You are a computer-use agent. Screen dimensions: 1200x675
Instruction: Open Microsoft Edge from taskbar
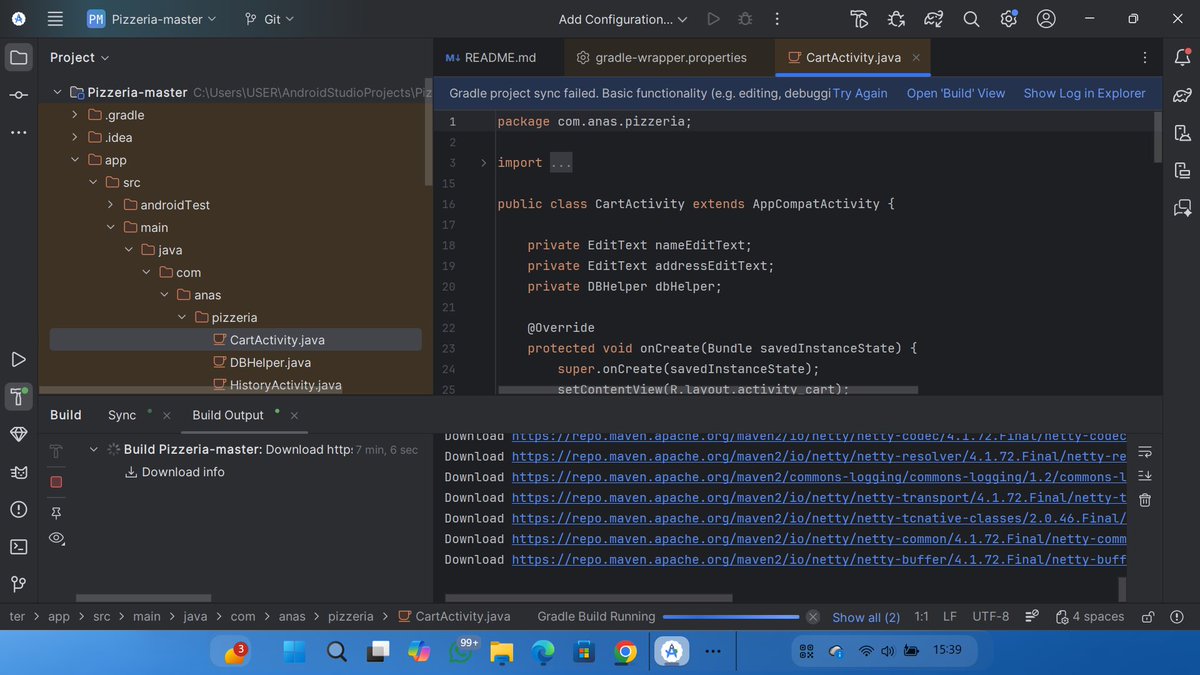click(542, 653)
